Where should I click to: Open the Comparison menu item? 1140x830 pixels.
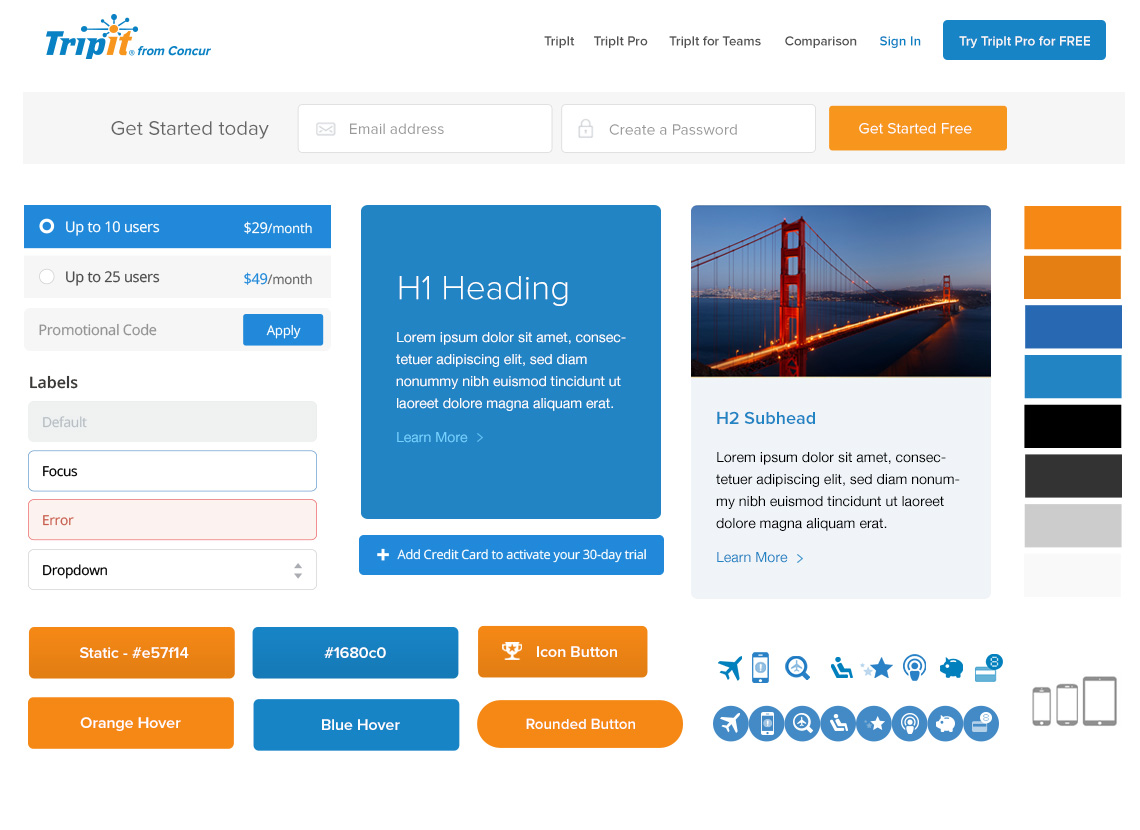click(x=820, y=41)
